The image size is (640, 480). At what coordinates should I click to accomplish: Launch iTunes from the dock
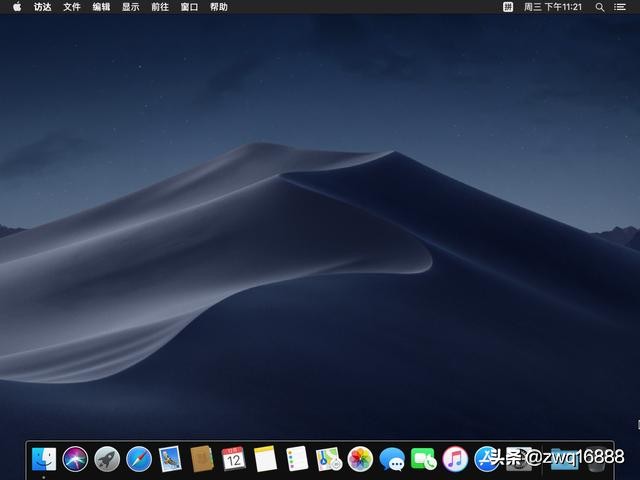pyautogui.click(x=455, y=459)
